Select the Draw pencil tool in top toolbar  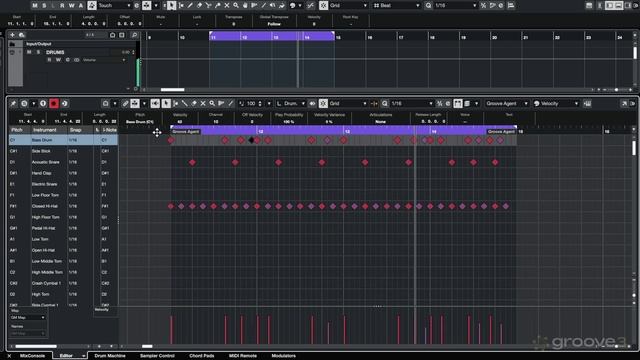click(x=190, y=5)
